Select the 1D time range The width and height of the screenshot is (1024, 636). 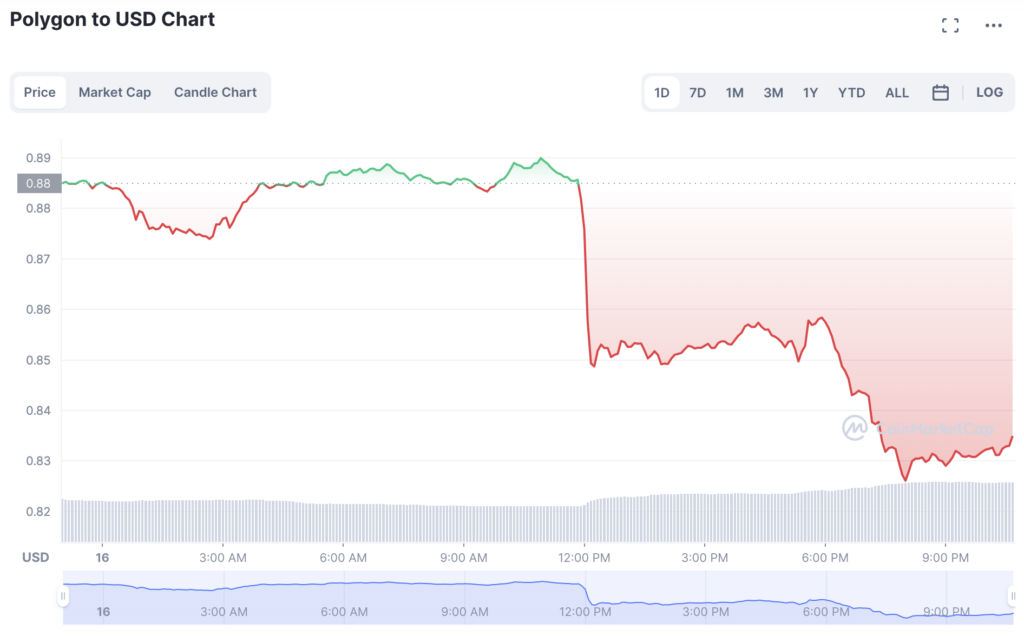tap(662, 93)
